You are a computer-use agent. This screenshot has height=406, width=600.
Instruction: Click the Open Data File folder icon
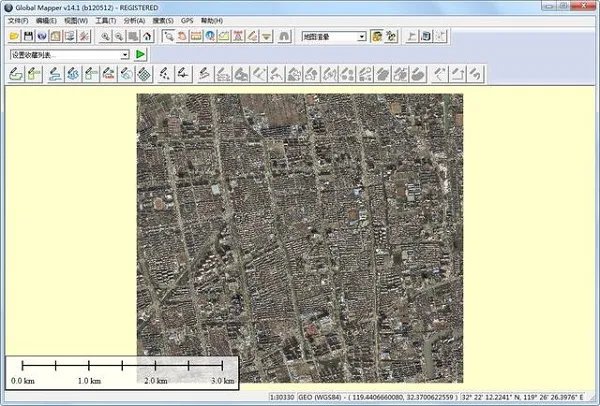pyautogui.click(x=12, y=36)
